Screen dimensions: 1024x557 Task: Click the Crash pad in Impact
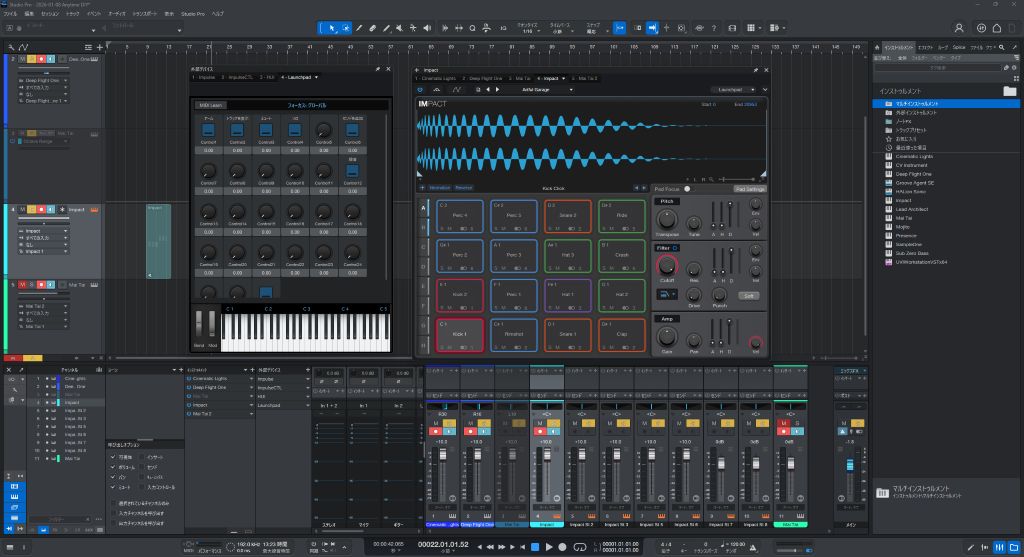pyautogui.click(x=622, y=255)
